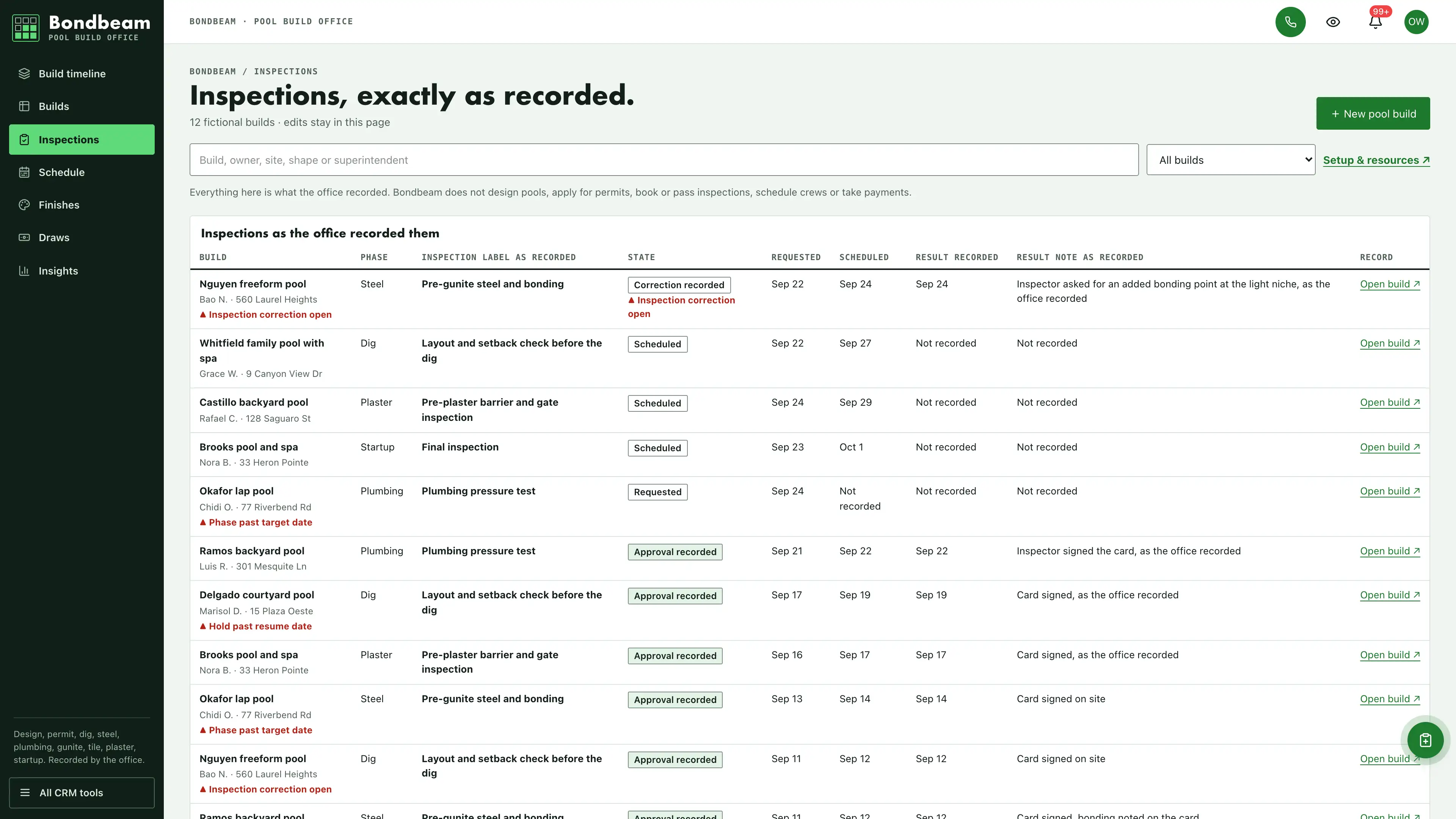Viewport: 1456px width, 819px height.
Task: Click the Castillo backyard pool name
Action: pyautogui.click(x=254, y=402)
